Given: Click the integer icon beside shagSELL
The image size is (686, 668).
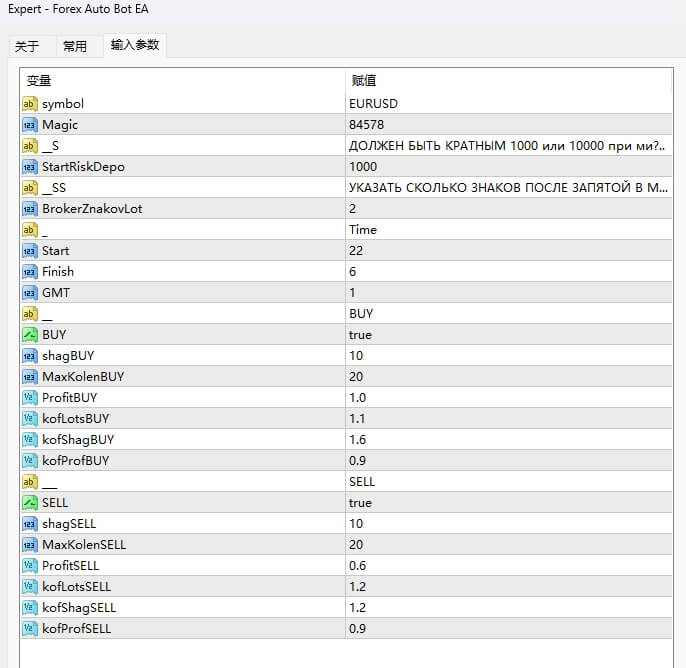Looking at the screenshot, I should tap(29, 524).
